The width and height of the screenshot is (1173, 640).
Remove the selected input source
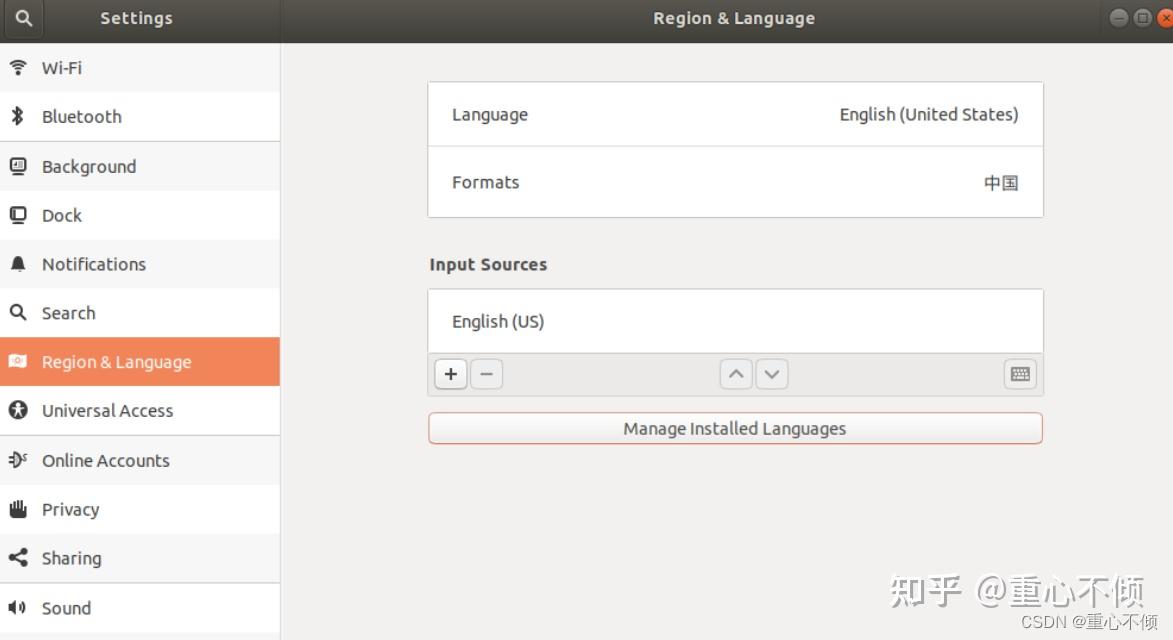pyautogui.click(x=486, y=373)
